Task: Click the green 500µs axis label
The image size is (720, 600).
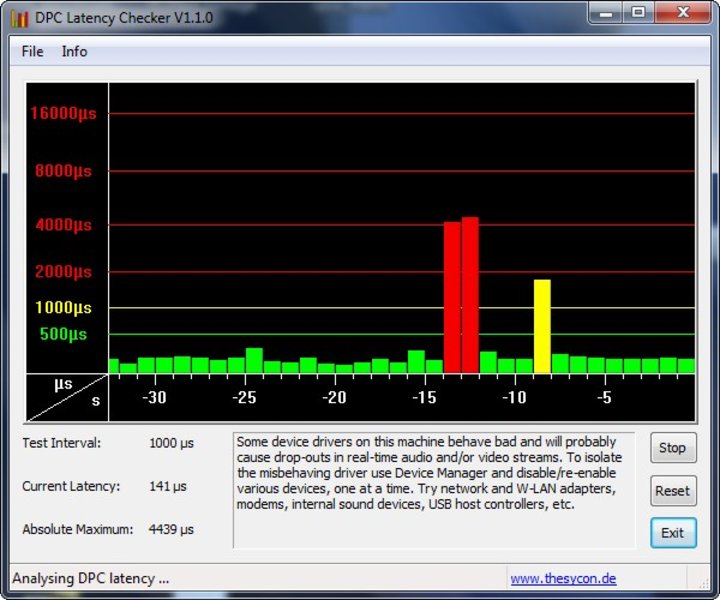Action: [63, 334]
